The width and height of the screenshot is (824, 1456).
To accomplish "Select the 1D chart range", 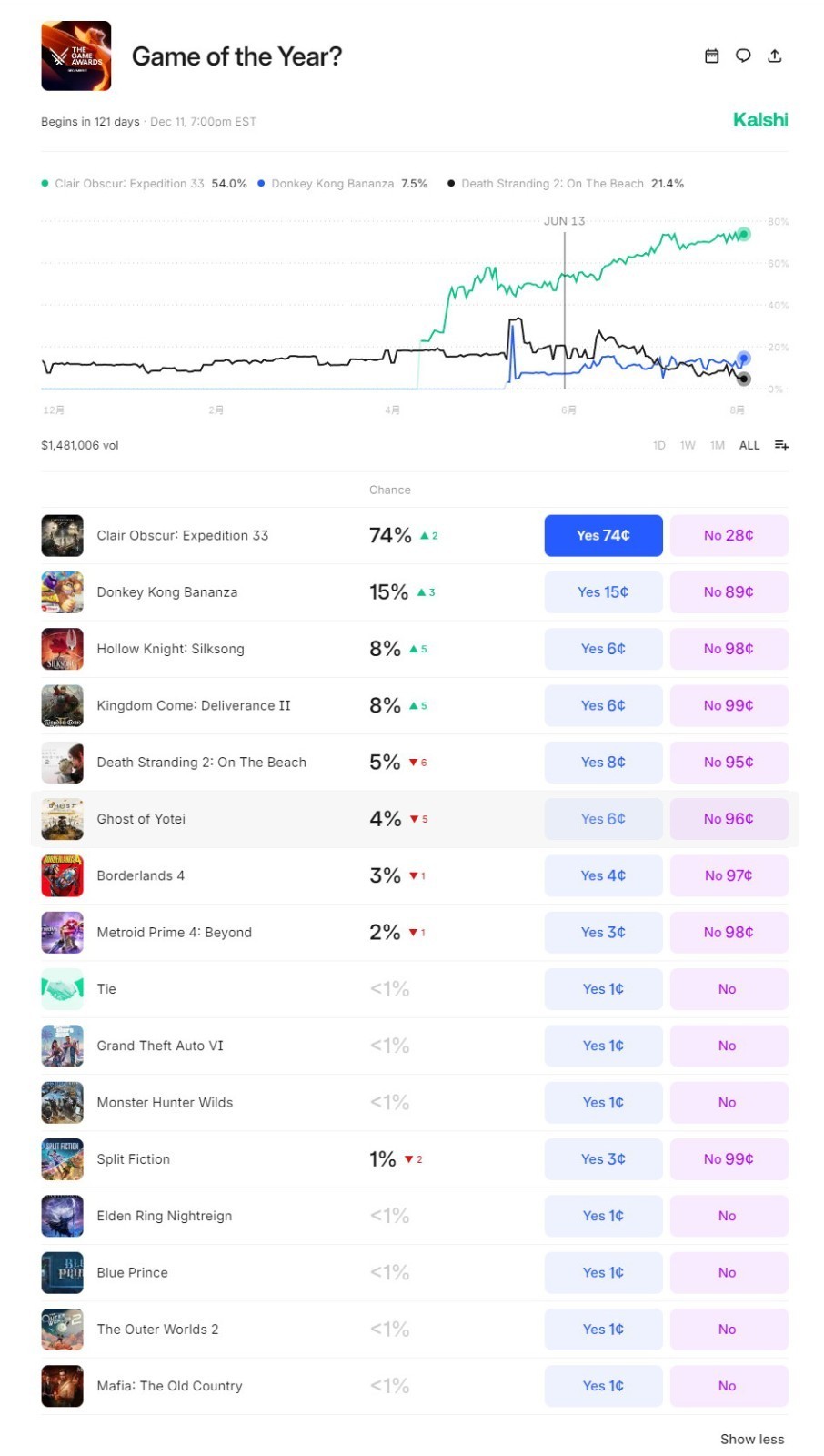I will [x=659, y=446].
